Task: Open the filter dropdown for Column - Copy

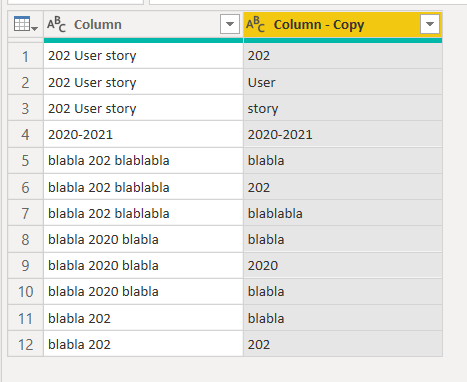Action: click(x=430, y=24)
